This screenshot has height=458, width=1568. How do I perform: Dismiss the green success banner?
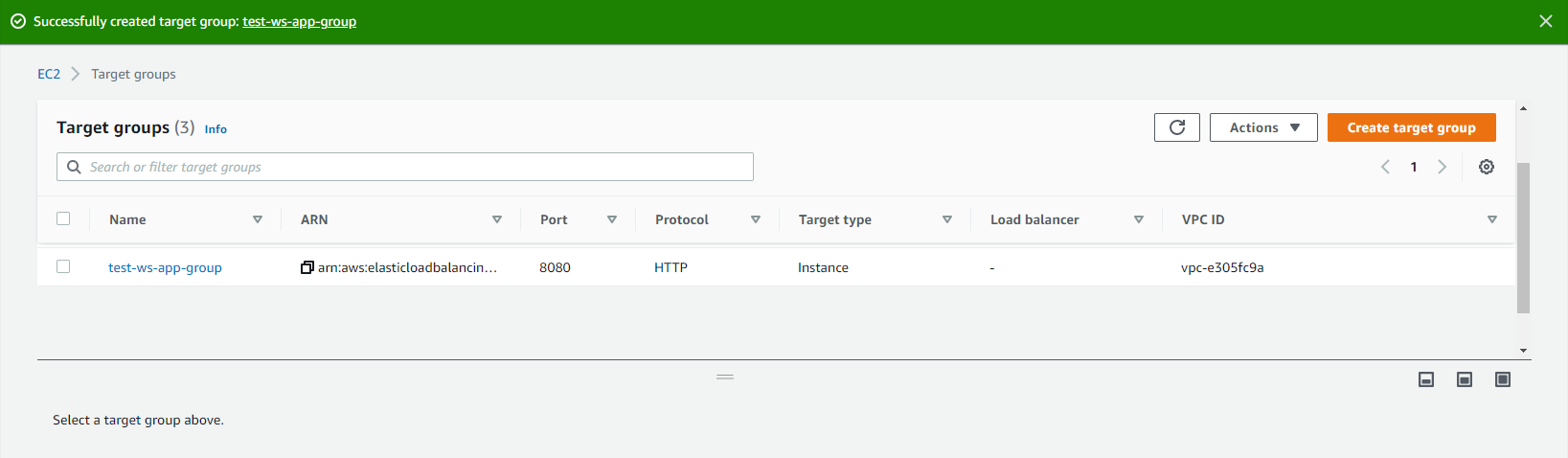(x=1545, y=21)
